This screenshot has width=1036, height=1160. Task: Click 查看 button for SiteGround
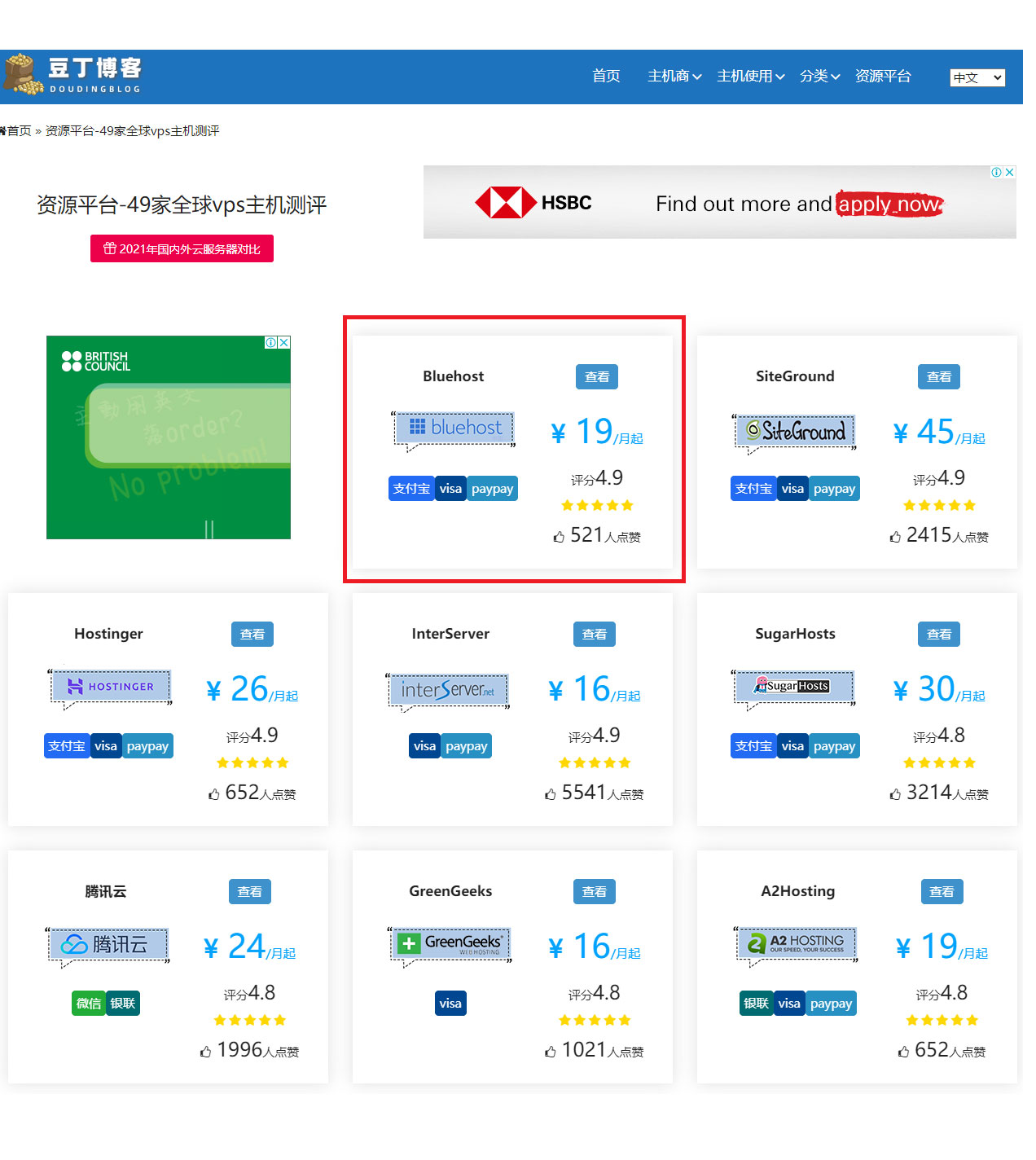pos(939,376)
